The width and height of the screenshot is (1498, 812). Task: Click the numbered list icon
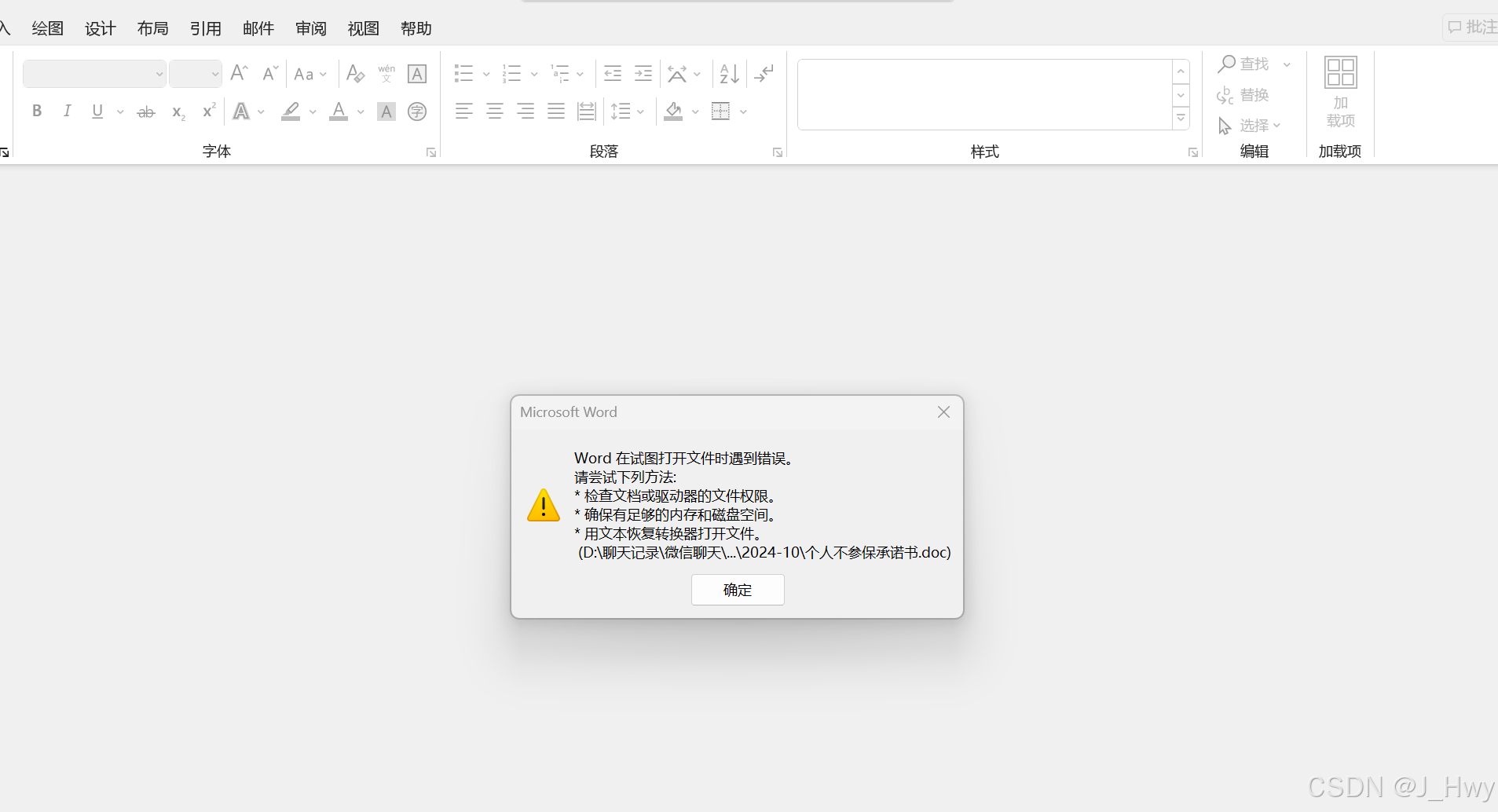click(x=511, y=74)
